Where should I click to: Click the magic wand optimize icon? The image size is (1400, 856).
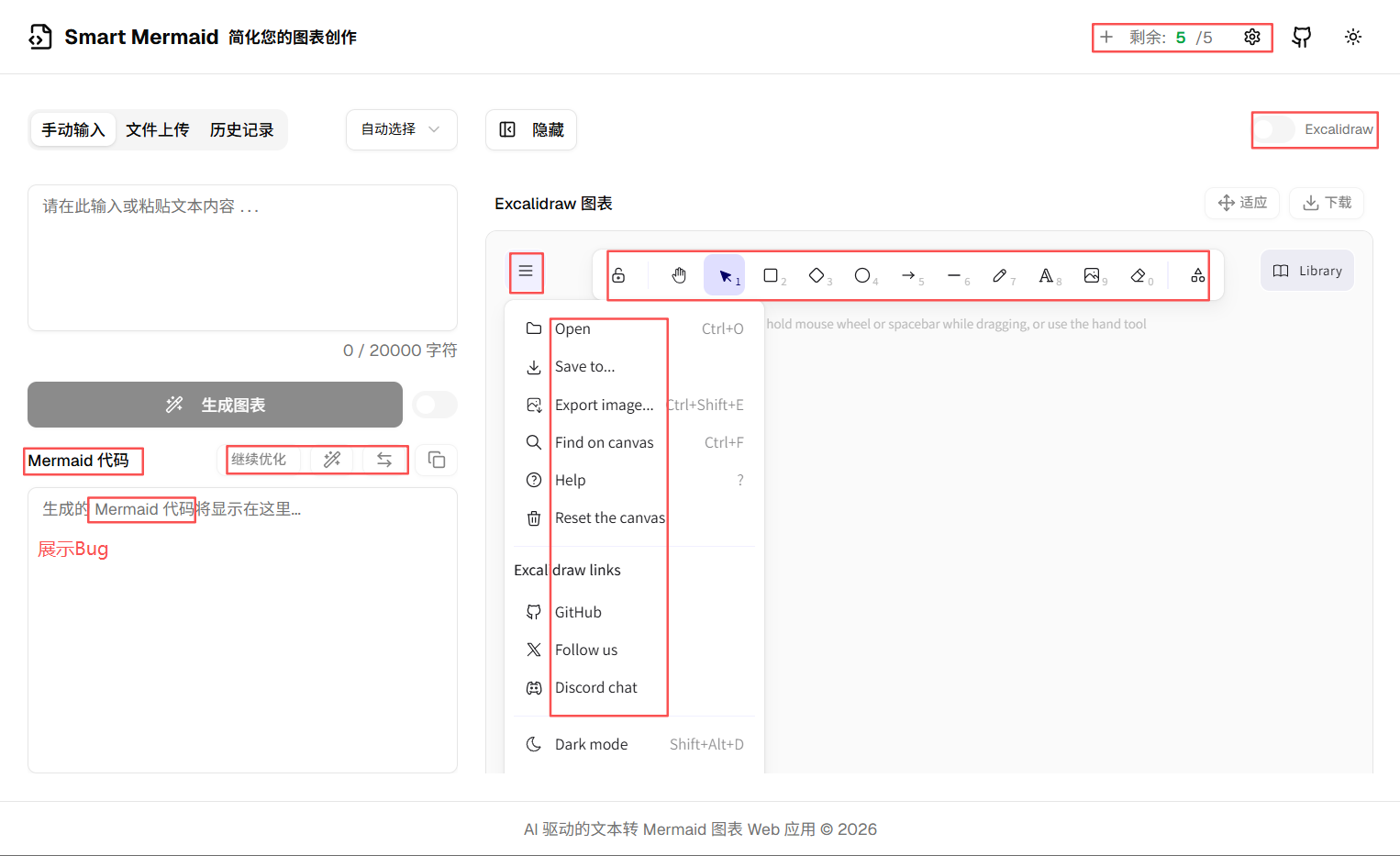tap(332, 460)
